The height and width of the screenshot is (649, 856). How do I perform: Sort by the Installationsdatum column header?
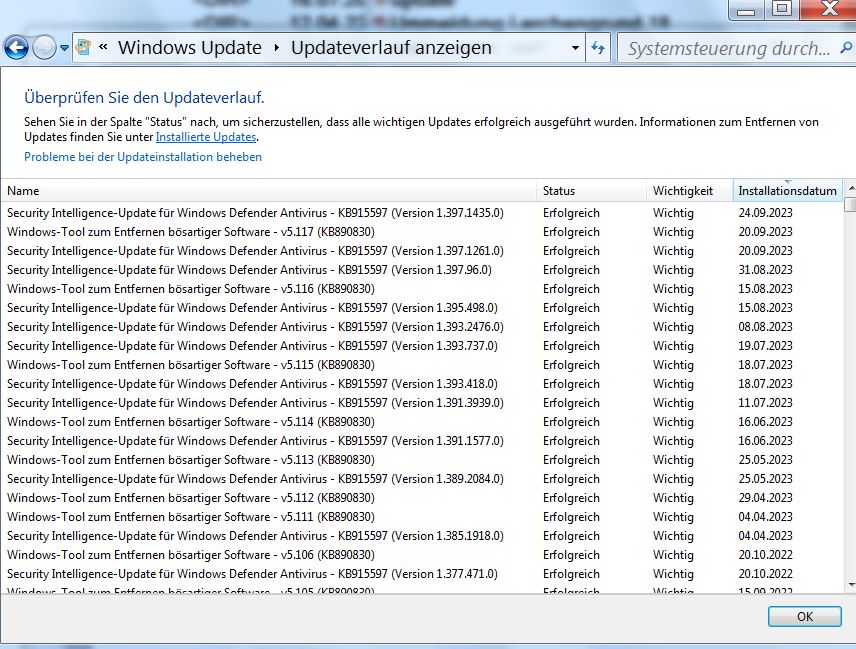click(788, 190)
